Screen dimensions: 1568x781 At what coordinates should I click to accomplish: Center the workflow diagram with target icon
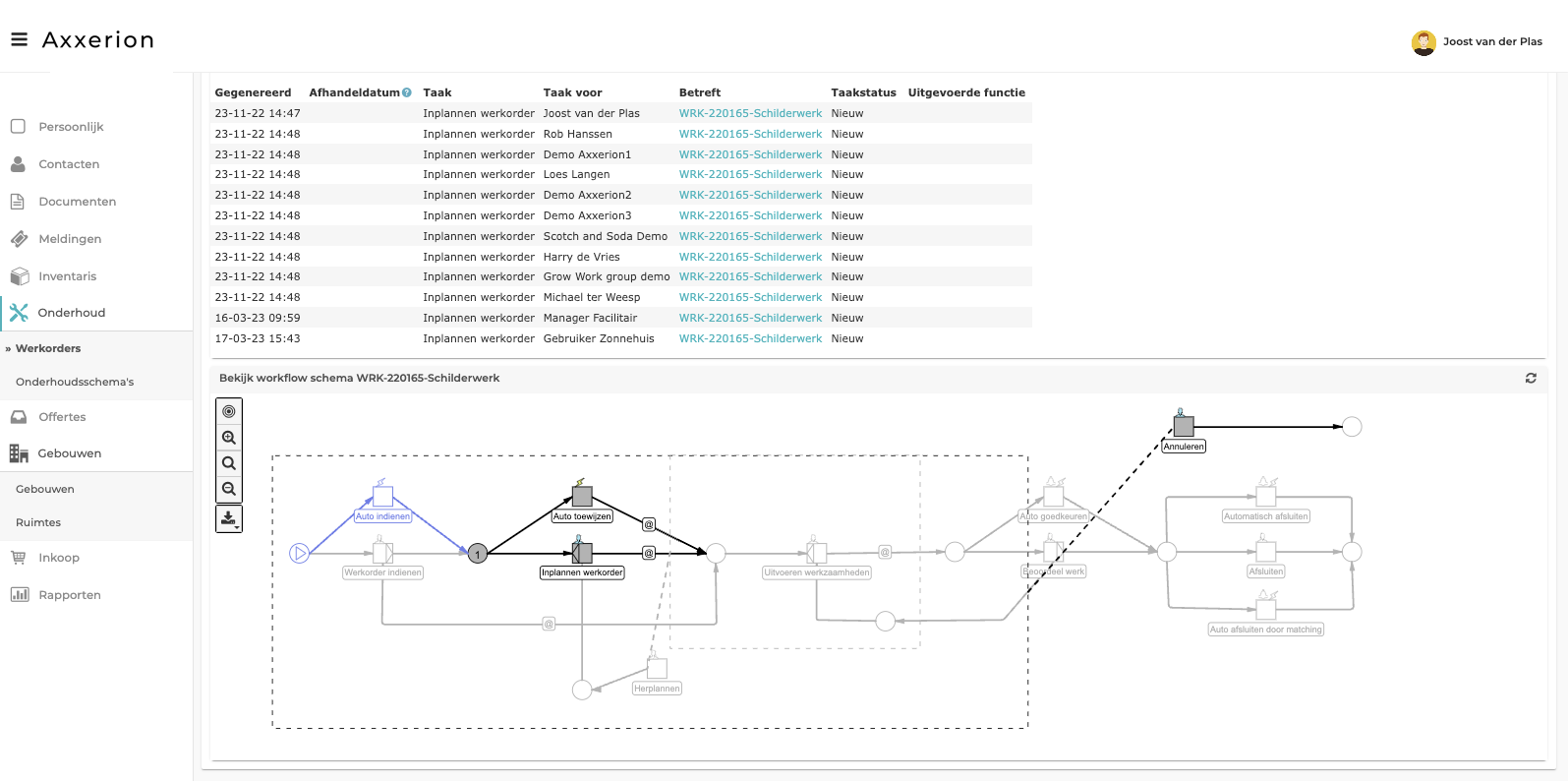[x=229, y=412]
